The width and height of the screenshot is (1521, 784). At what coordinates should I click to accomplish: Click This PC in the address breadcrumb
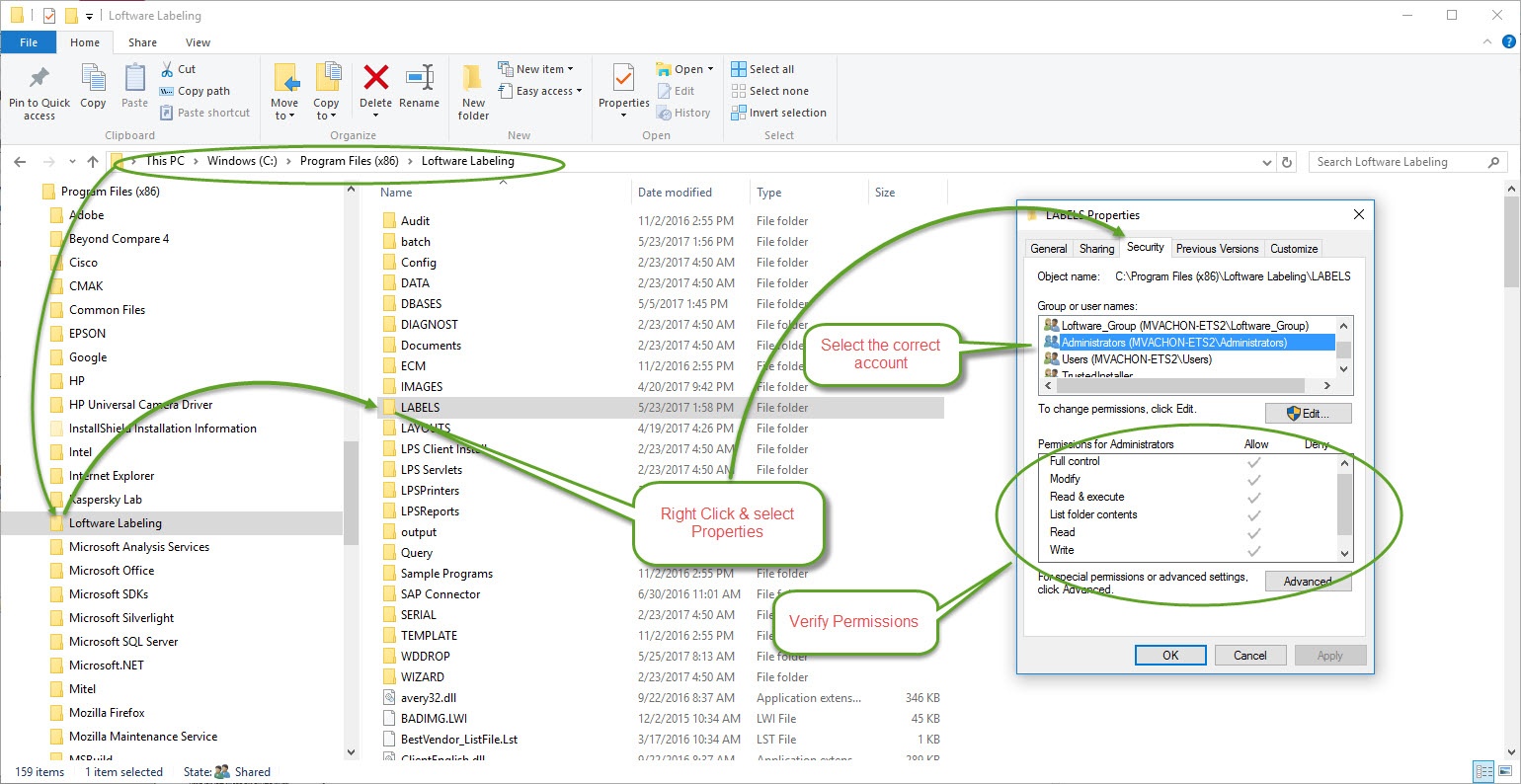[165, 161]
